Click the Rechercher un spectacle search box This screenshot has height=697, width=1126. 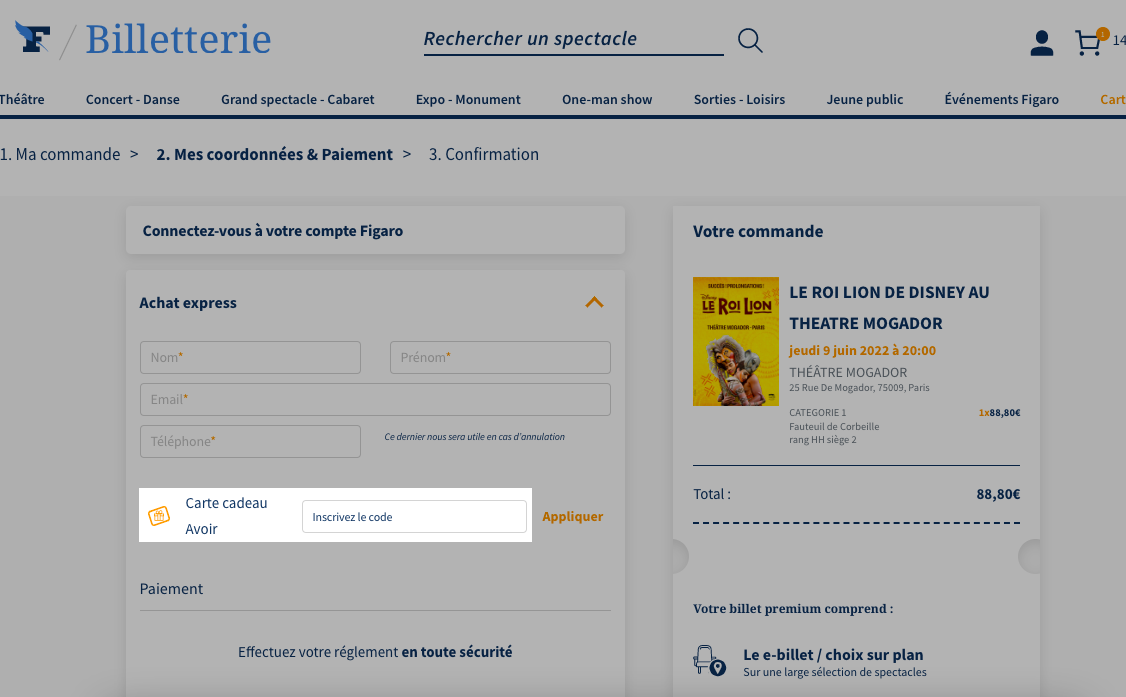click(x=573, y=39)
